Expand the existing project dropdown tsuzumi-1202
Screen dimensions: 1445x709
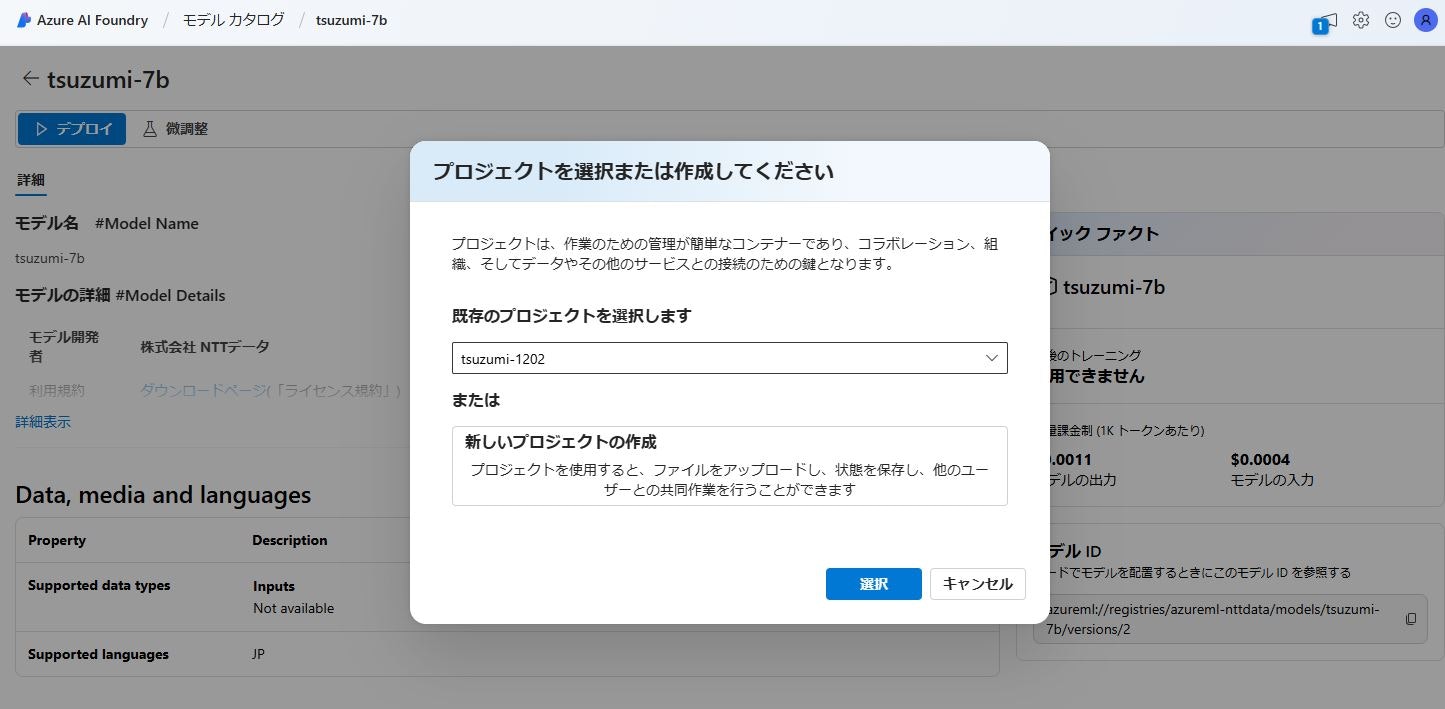point(730,358)
